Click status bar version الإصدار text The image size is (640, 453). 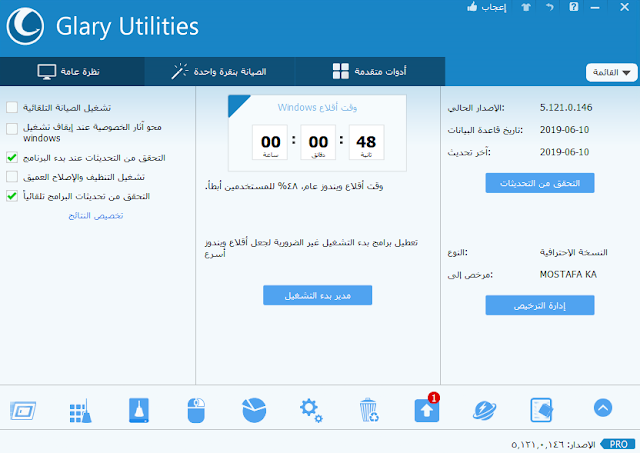[x=553, y=444]
